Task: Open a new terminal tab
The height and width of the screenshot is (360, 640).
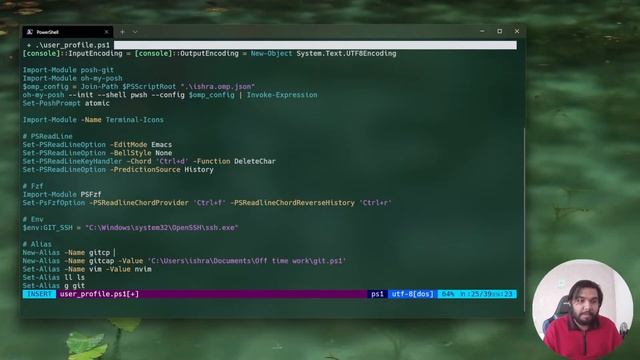Action: (122, 32)
